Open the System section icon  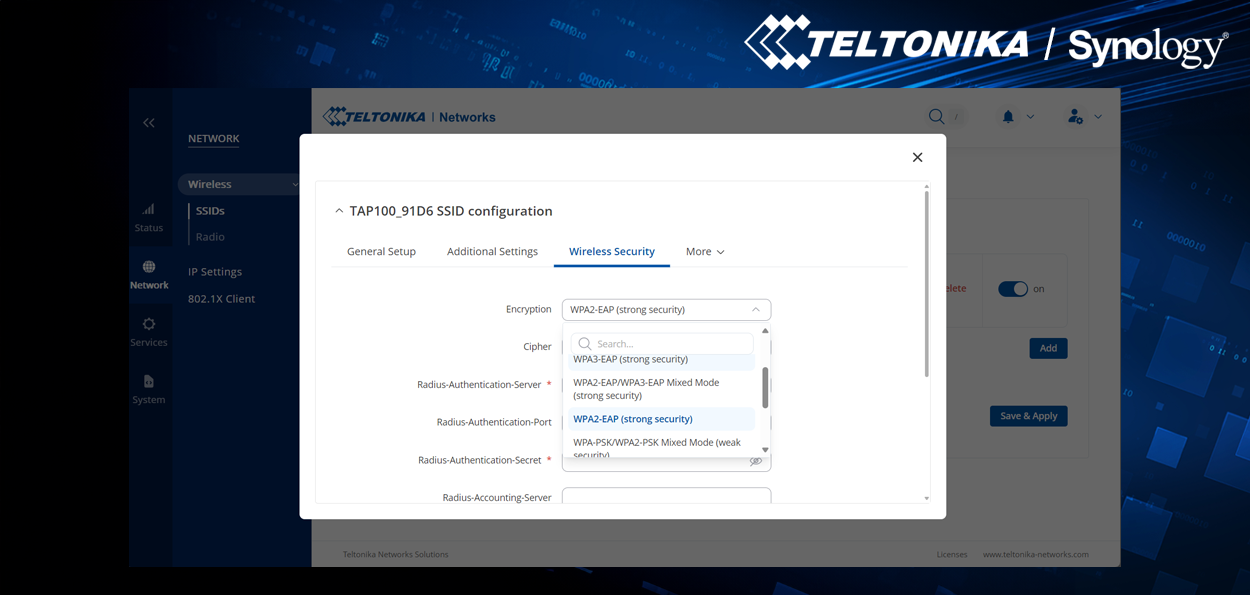(x=149, y=381)
